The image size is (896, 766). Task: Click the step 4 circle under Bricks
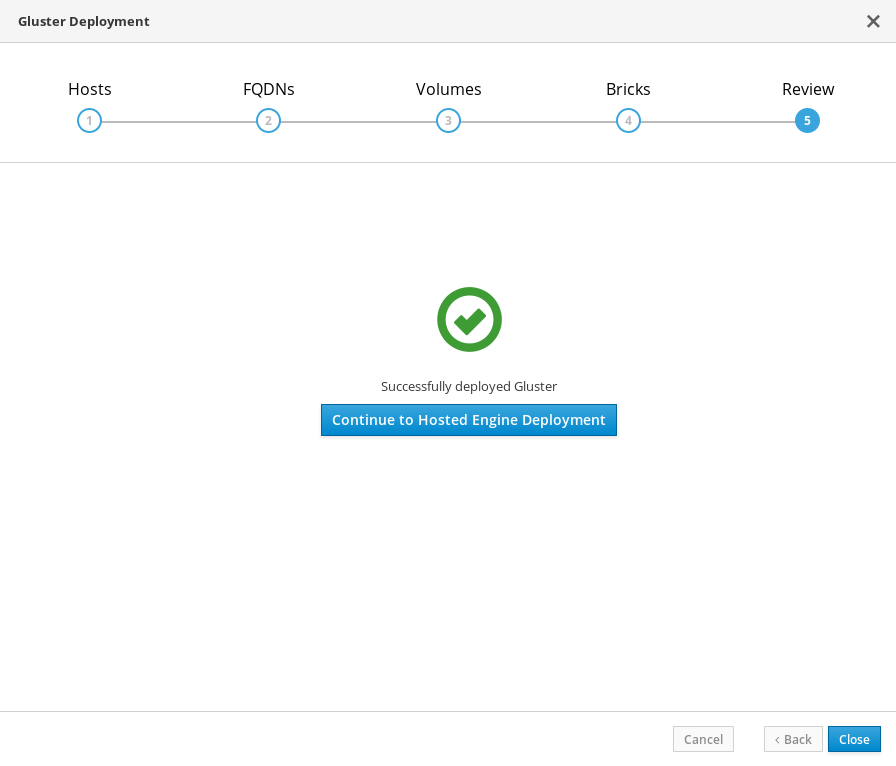pos(628,120)
